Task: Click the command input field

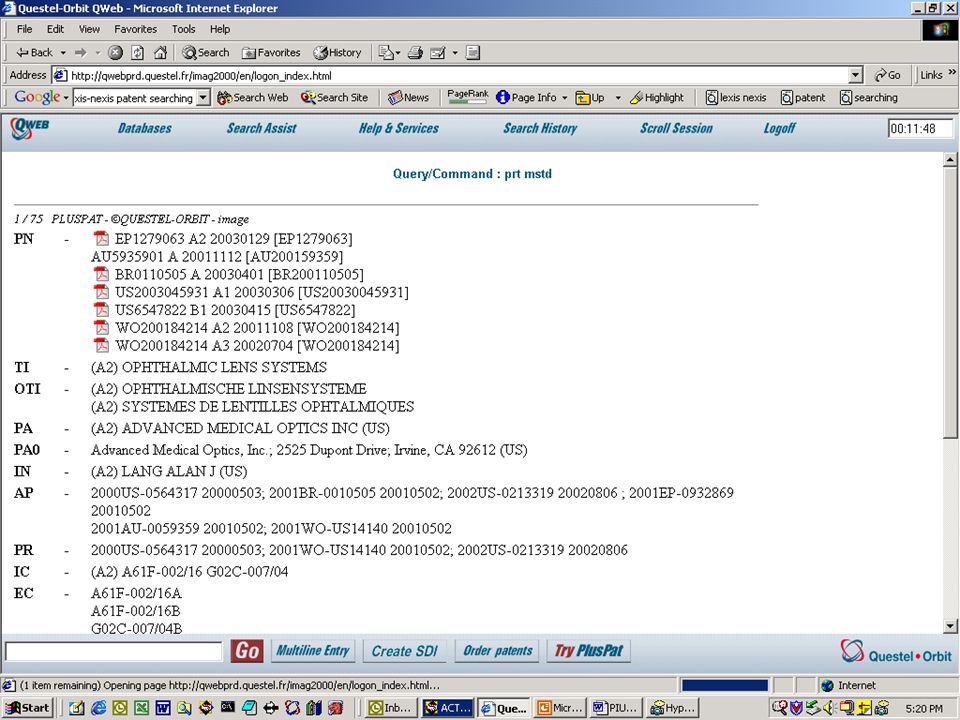Action: pos(113,651)
